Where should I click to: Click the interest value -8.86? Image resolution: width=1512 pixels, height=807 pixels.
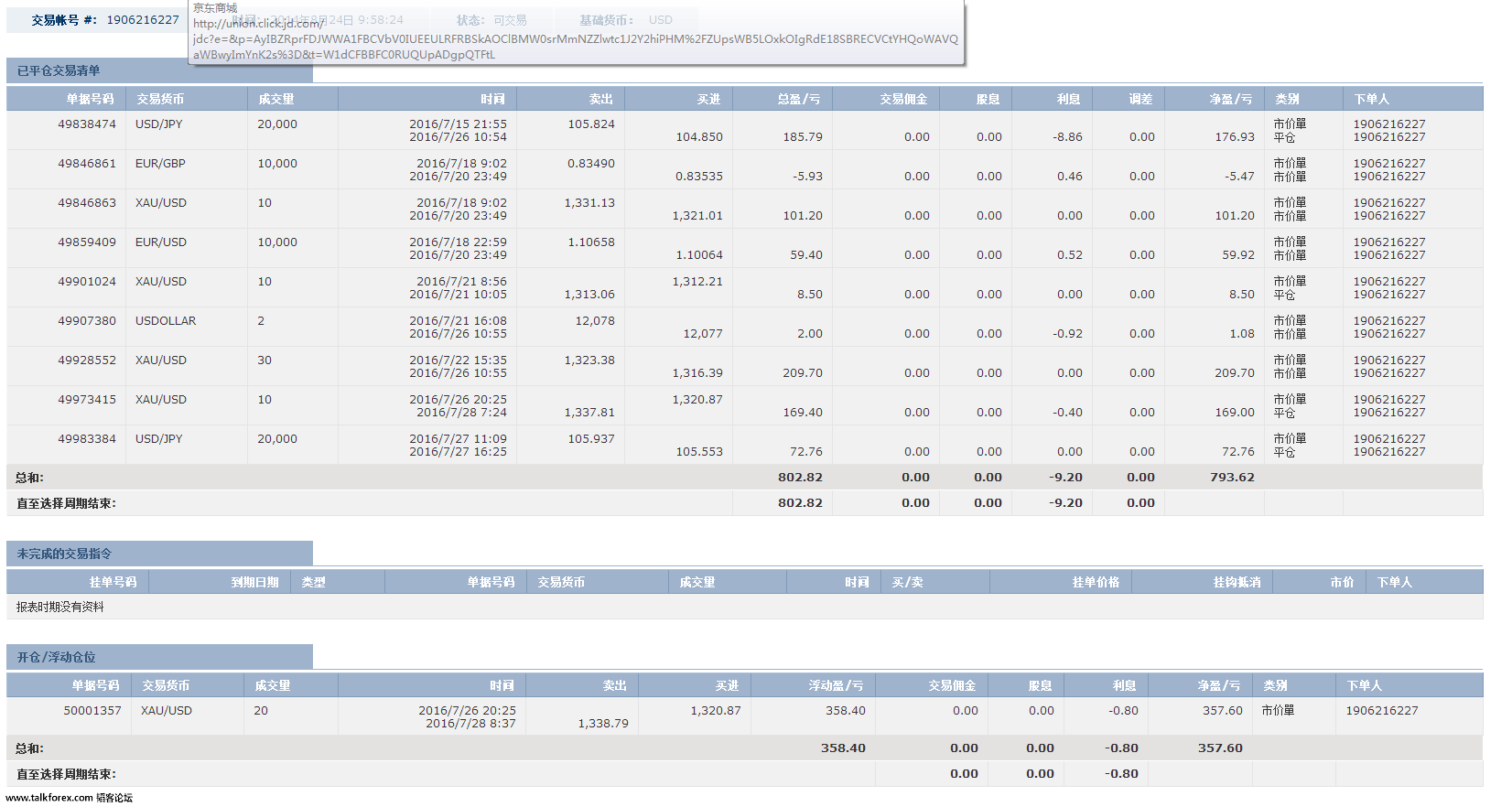point(1067,137)
